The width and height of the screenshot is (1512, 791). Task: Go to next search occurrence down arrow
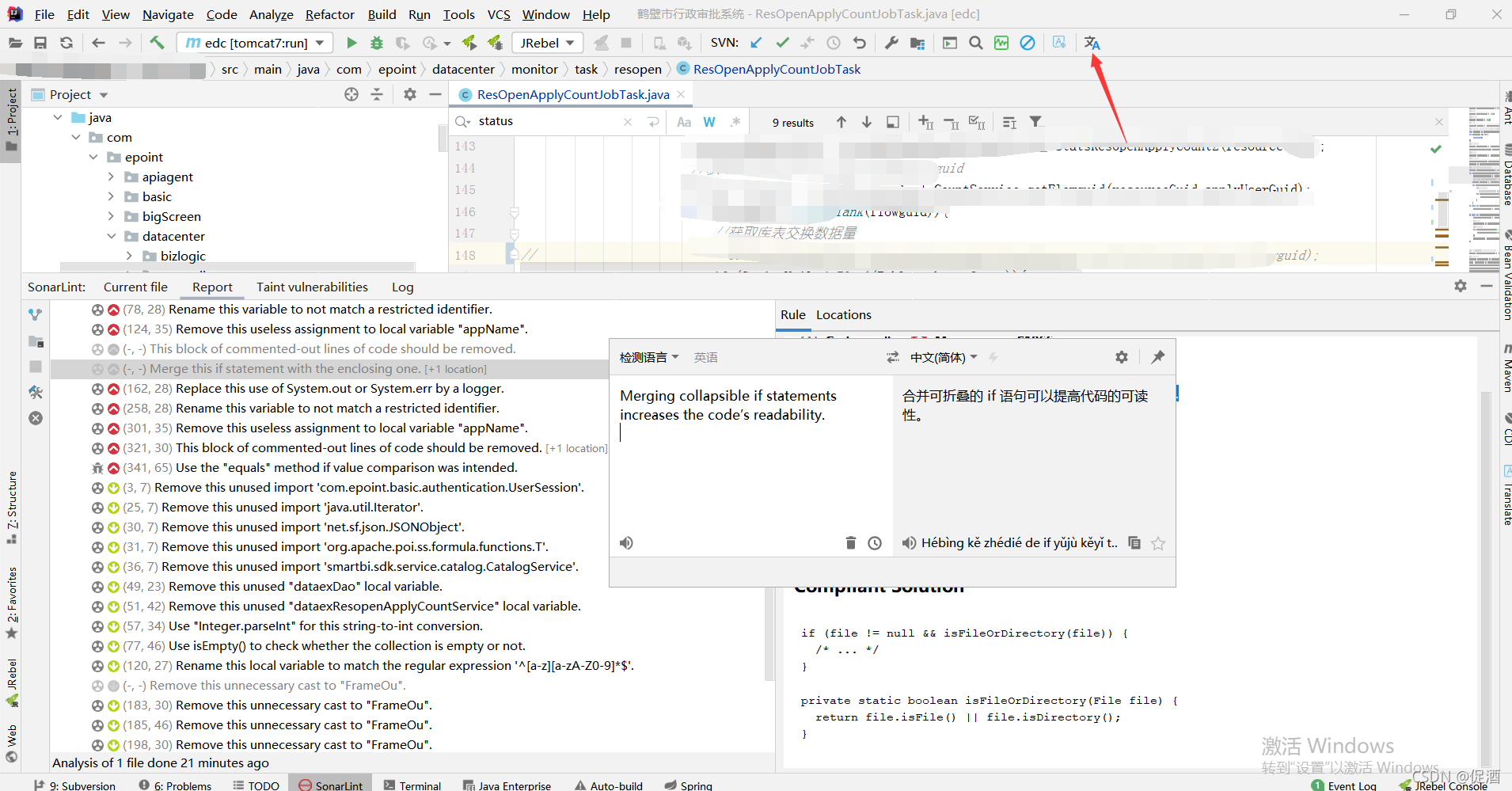(x=867, y=122)
